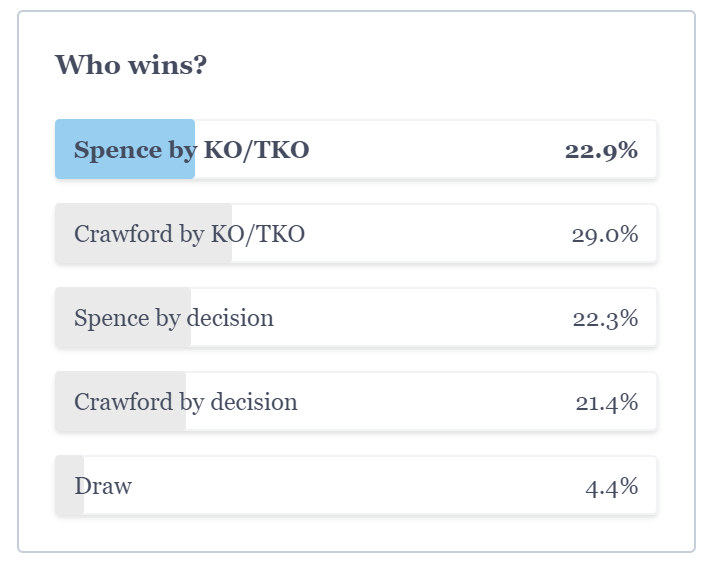Click the 4.4% result percentage
This screenshot has width=715, height=564.
coord(611,486)
